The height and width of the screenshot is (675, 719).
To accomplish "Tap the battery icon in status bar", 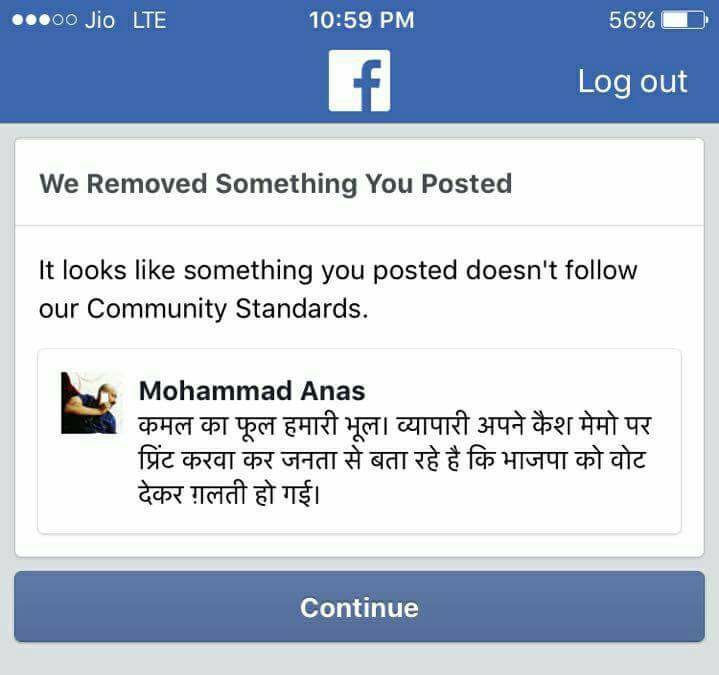I will point(685,20).
